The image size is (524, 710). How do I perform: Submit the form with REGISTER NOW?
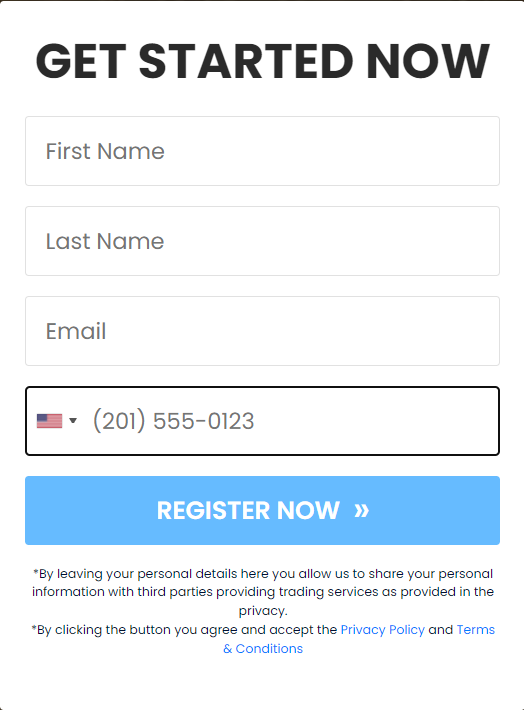coord(262,510)
